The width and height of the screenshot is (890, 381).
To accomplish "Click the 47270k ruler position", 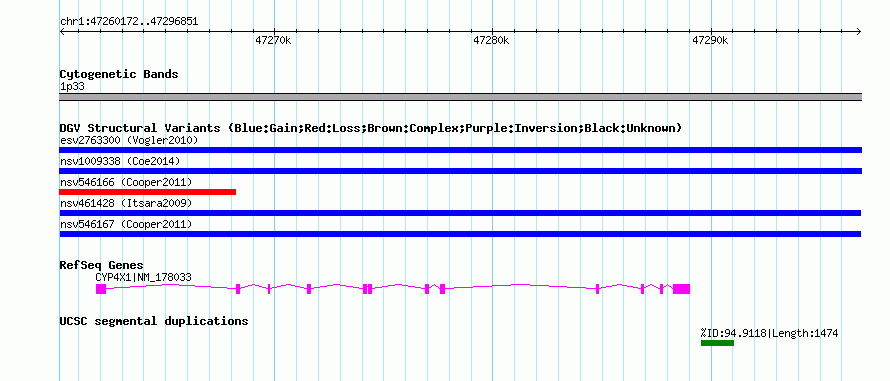I will coord(274,40).
